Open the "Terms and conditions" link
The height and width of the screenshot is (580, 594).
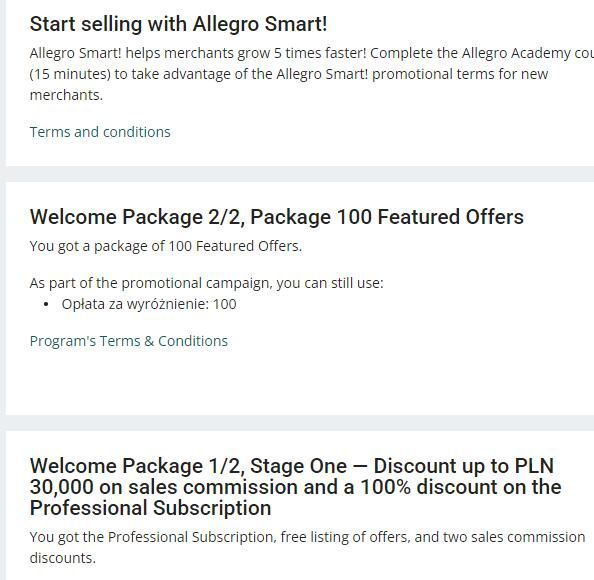(x=100, y=132)
